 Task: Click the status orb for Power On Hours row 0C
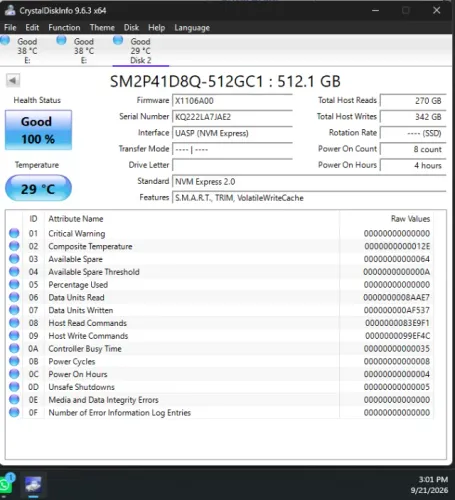pos(14,374)
